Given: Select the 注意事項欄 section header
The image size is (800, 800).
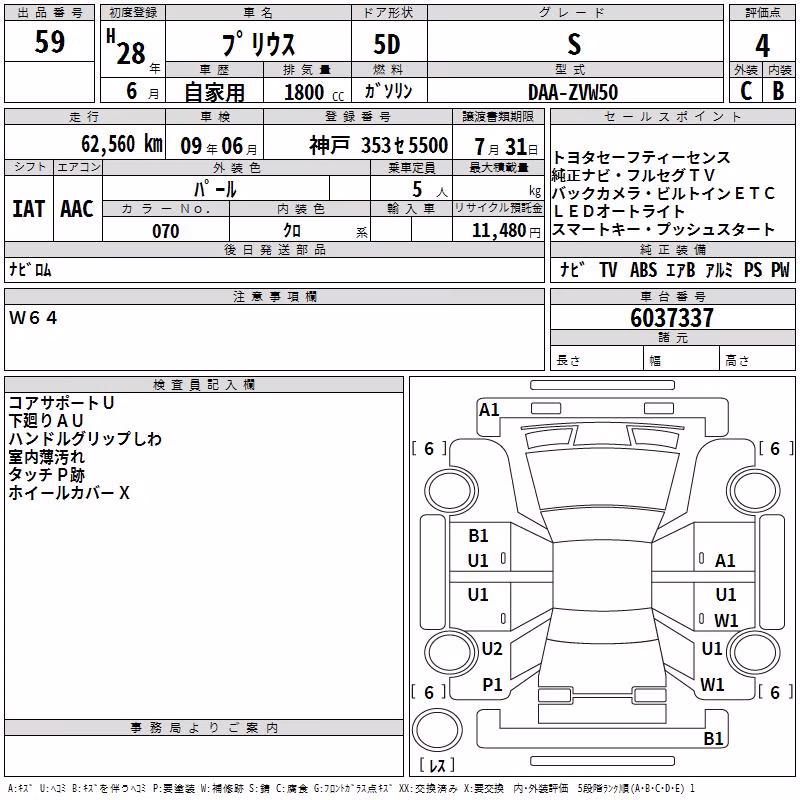Looking at the screenshot, I should (274, 296).
